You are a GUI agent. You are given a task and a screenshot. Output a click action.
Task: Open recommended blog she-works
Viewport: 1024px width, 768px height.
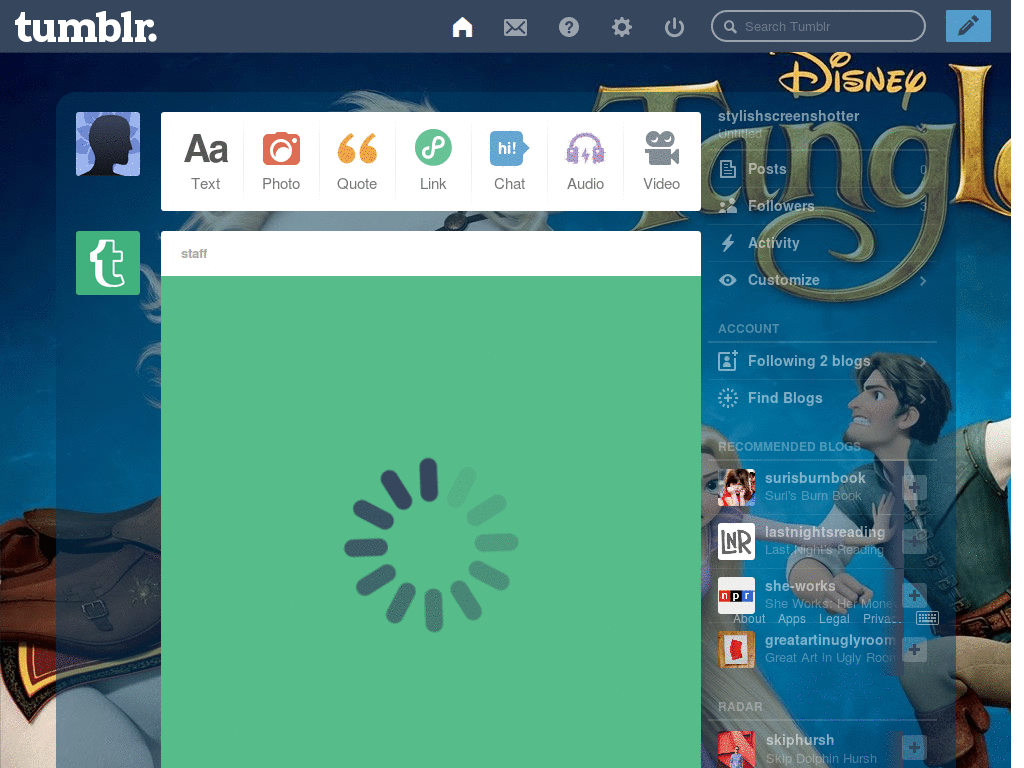(800, 586)
